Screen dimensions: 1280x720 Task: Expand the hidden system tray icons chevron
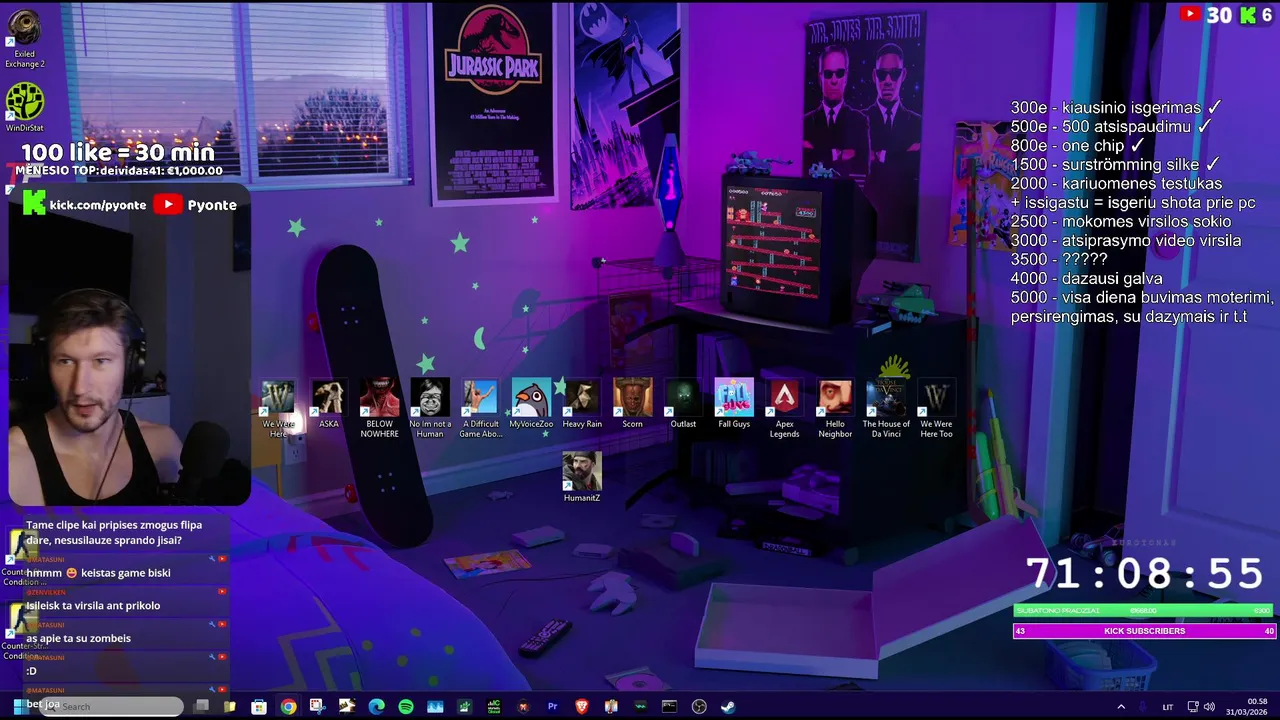coord(1120,707)
